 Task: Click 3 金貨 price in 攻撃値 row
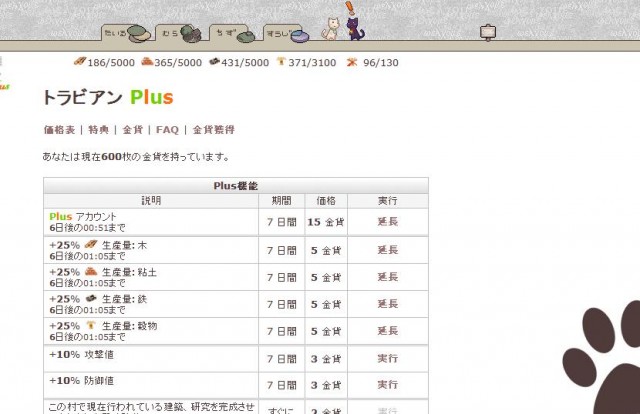point(326,359)
